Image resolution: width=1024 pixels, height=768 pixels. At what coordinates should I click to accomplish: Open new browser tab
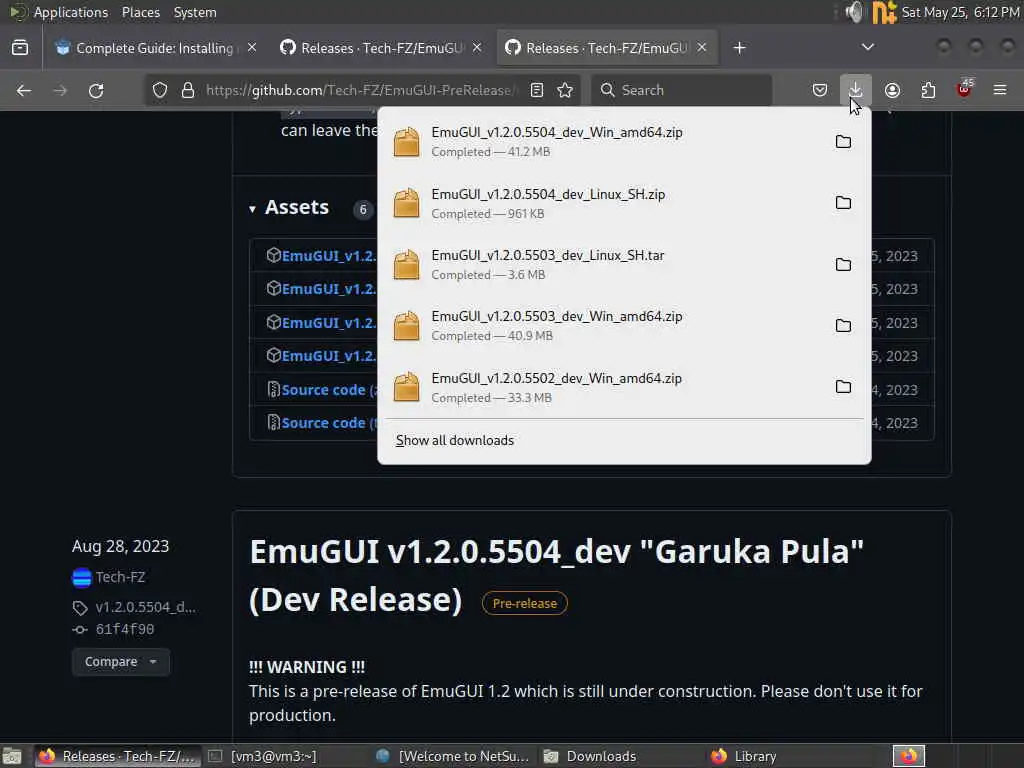click(x=739, y=48)
